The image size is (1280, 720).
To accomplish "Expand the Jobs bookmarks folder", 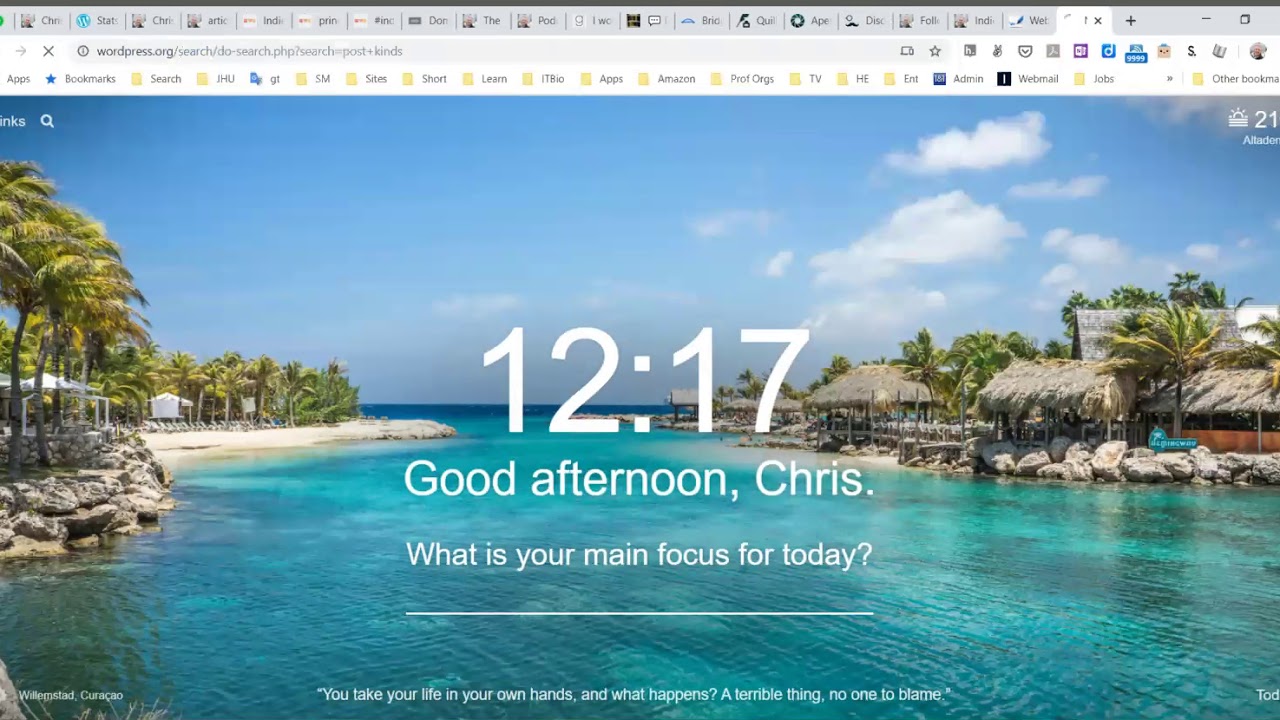I will 1094,79.
